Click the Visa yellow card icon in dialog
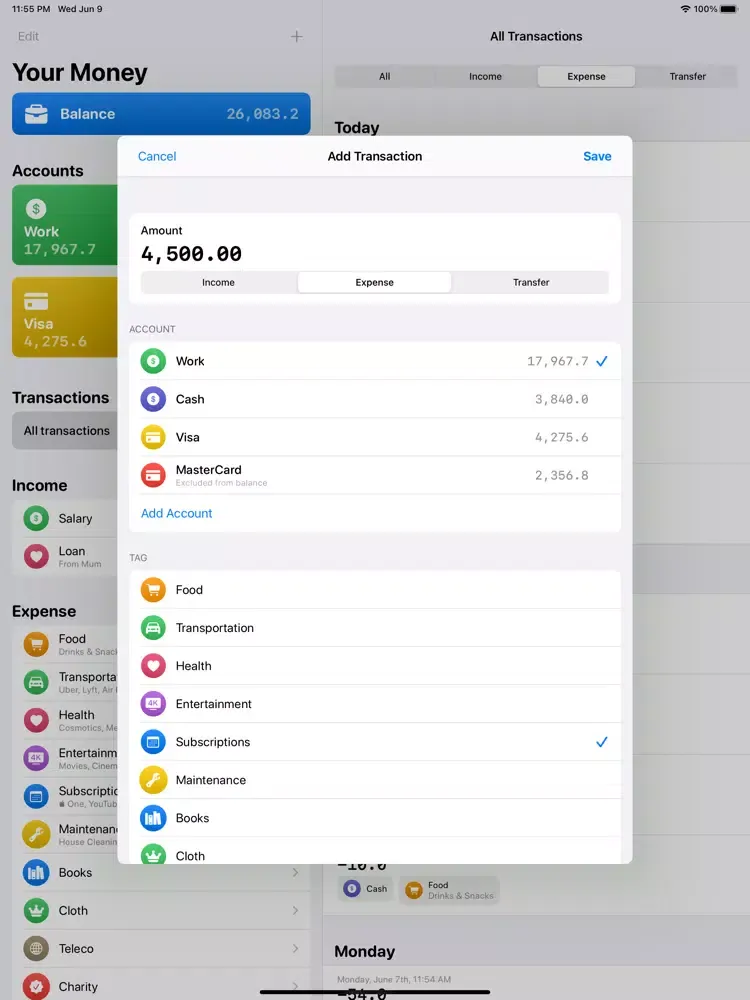The image size is (750, 1000). coord(153,437)
